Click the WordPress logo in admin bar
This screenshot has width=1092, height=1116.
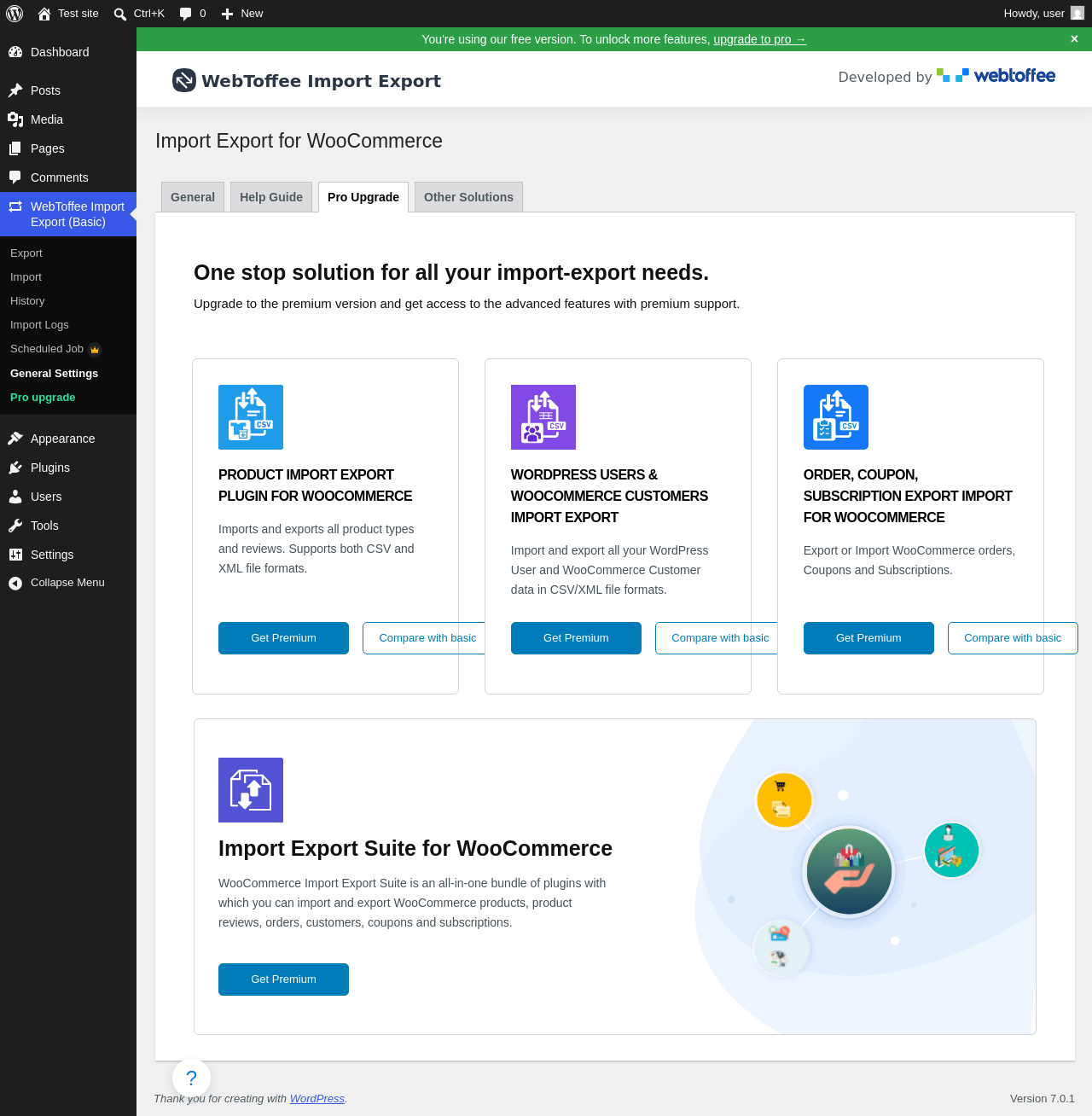15,14
